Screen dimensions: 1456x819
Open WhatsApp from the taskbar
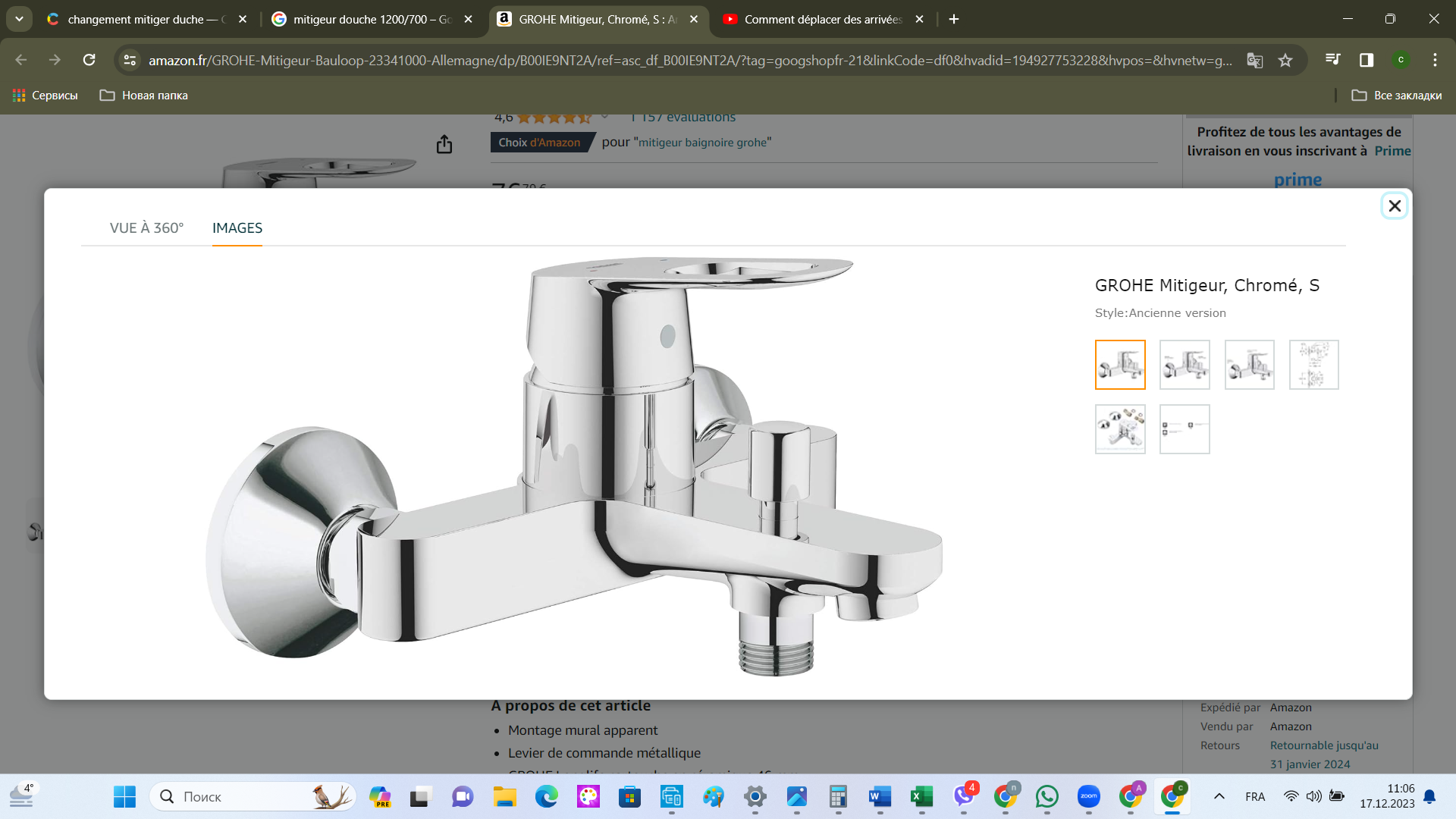1046,796
